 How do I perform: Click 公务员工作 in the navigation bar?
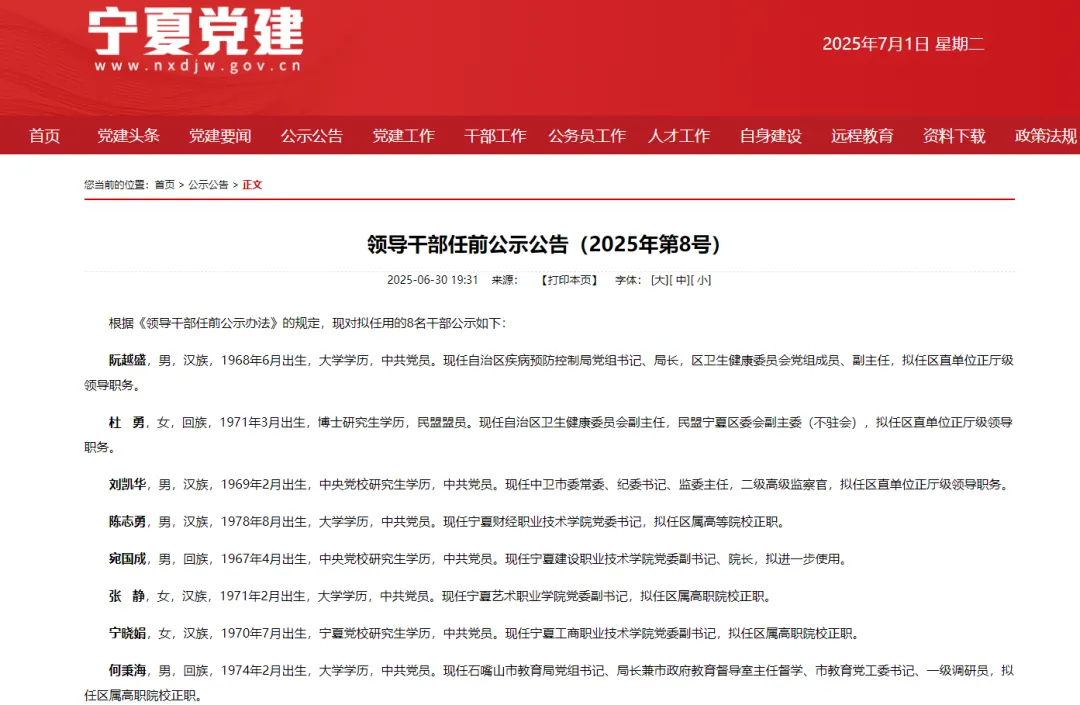tap(587, 136)
